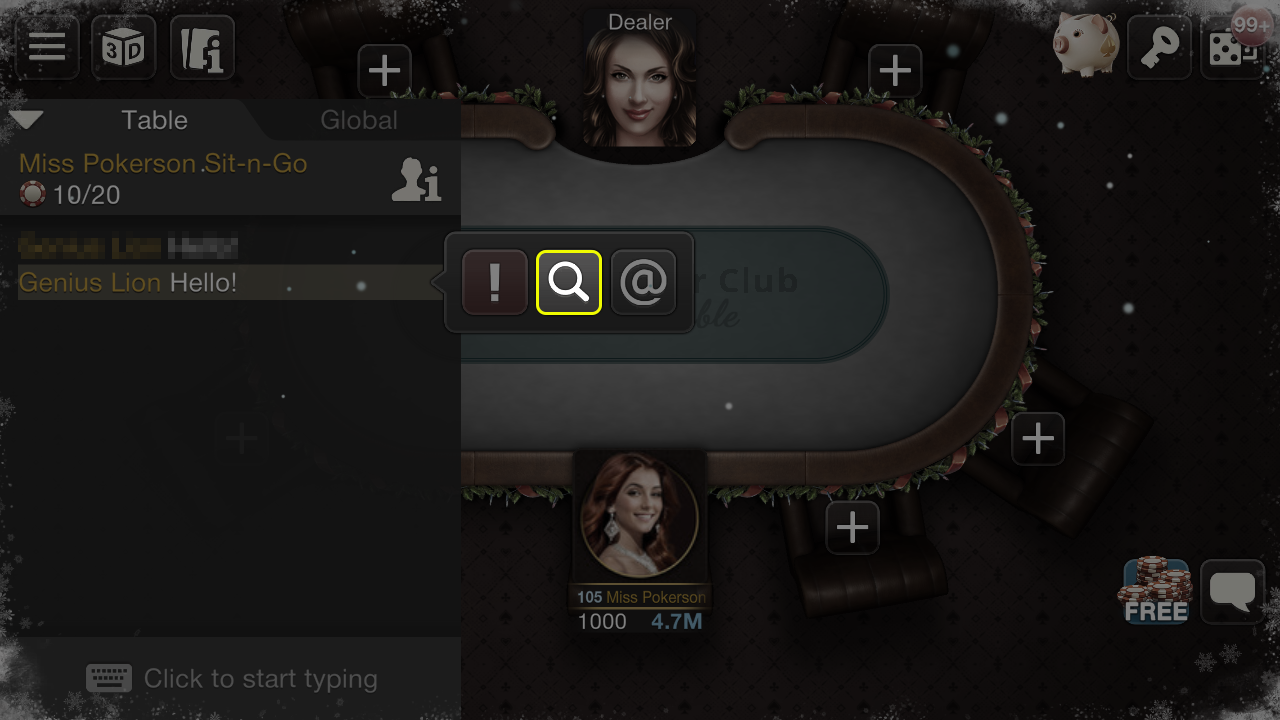Toggle the 3D view mode
This screenshot has width=1280, height=720.
click(x=124, y=47)
